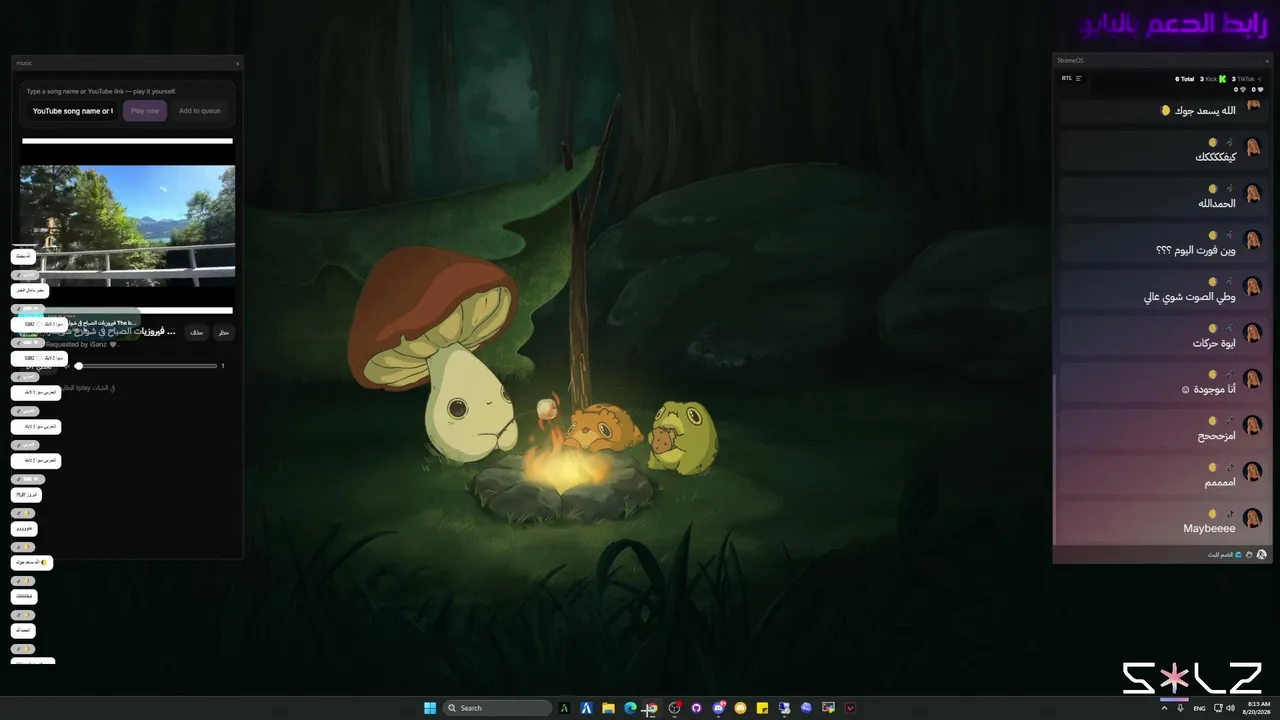Open GitHub Desktop from the taskbar
The height and width of the screenshot is (720, 1280).
click(x=696, y=708)
